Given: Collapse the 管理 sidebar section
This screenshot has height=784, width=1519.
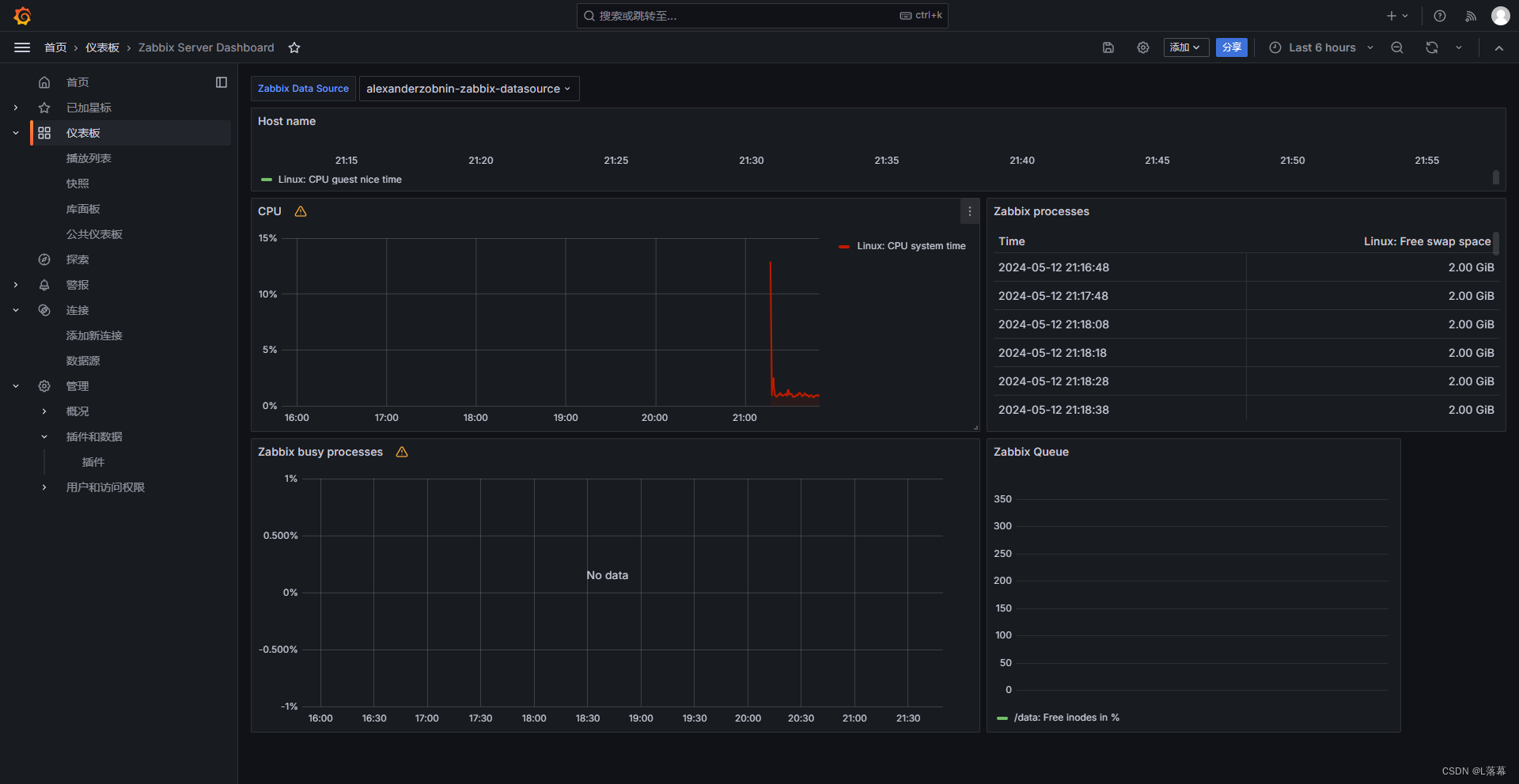Looking at the screenshot, I should coord(16,386).
